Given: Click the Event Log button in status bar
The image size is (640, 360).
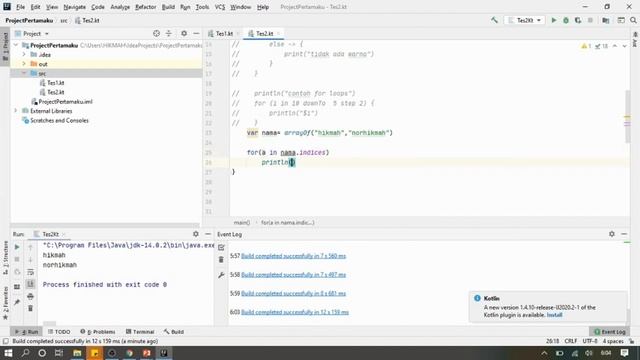Looking at the screenshot, I should 609,331.
